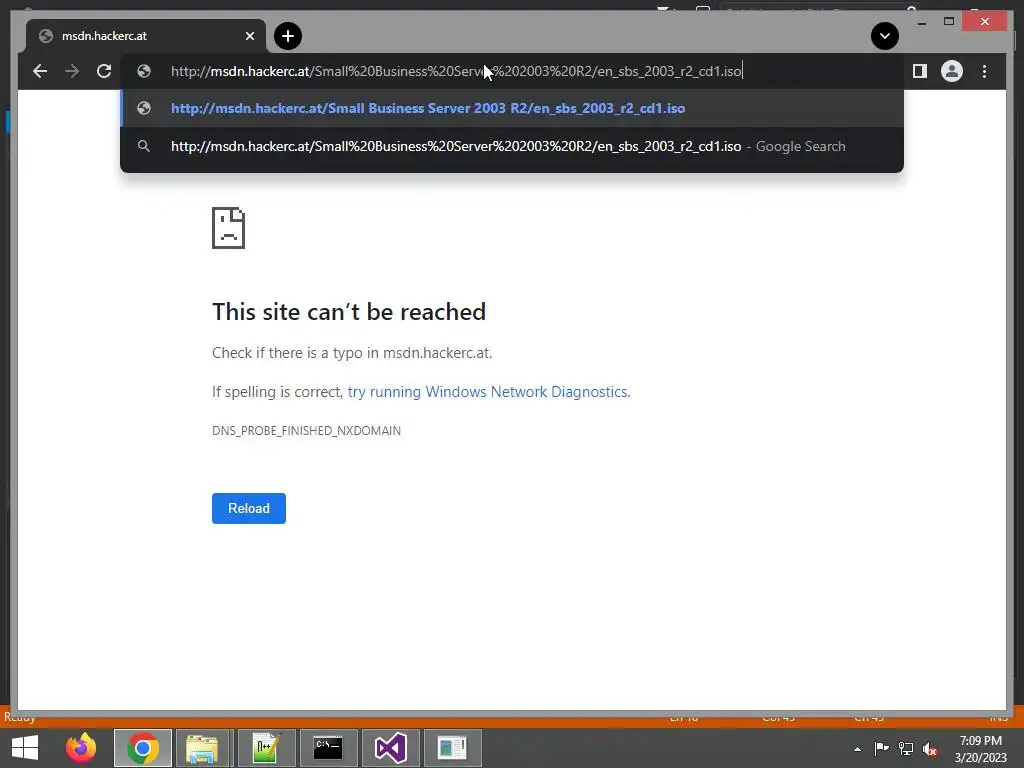Click the sad page error icon
1024x768 pixels.
click(229, 228)
